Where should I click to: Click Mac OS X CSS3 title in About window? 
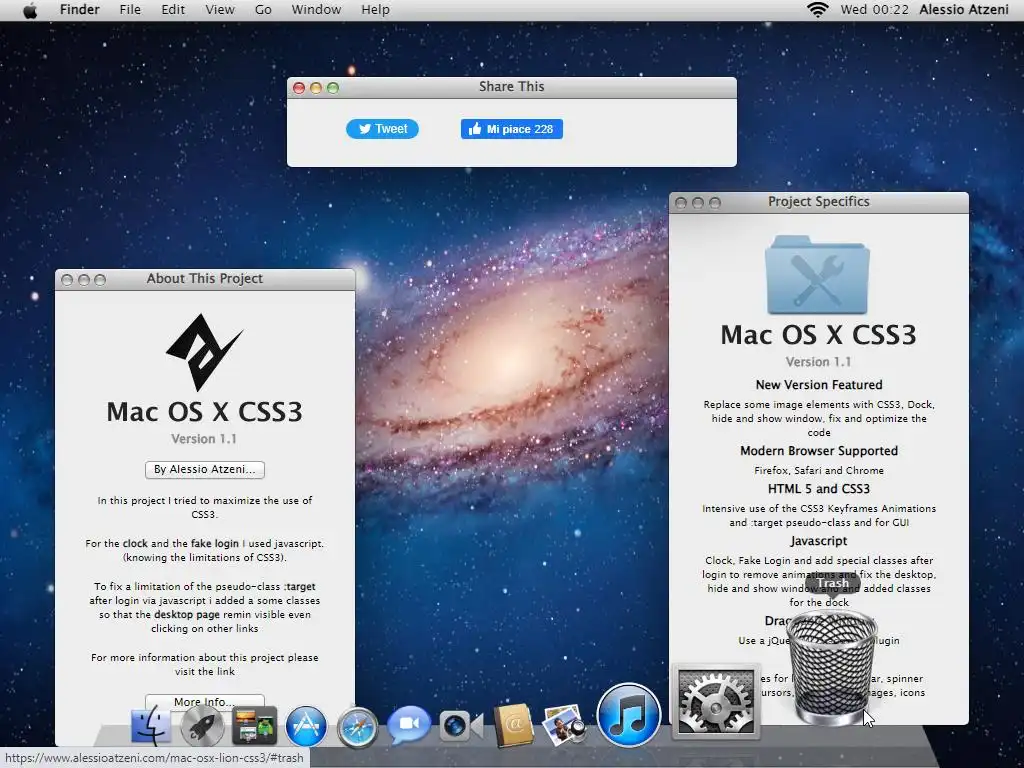[x=204, y=411]
